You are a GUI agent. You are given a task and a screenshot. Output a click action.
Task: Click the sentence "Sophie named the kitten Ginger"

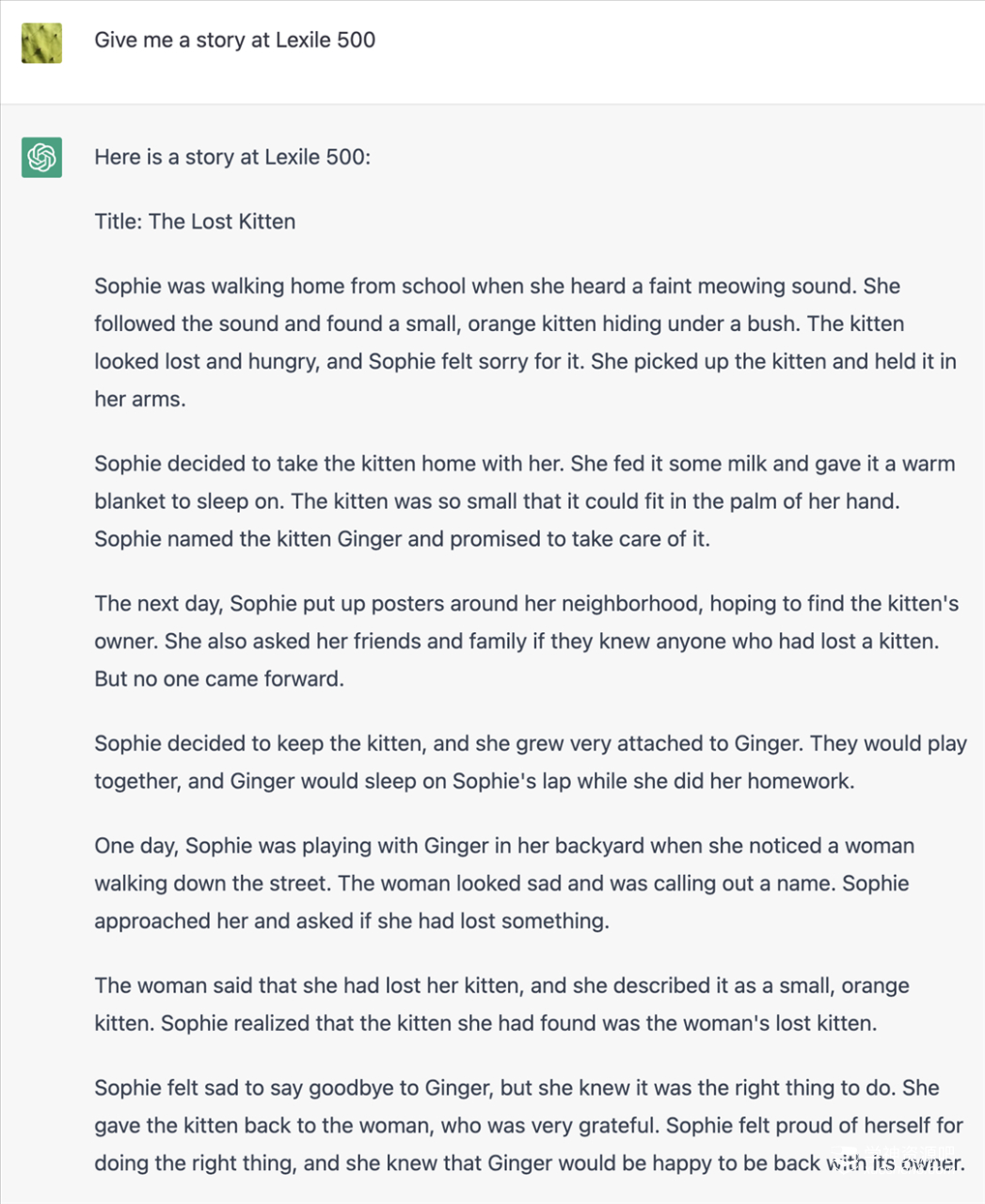[402, 539]
